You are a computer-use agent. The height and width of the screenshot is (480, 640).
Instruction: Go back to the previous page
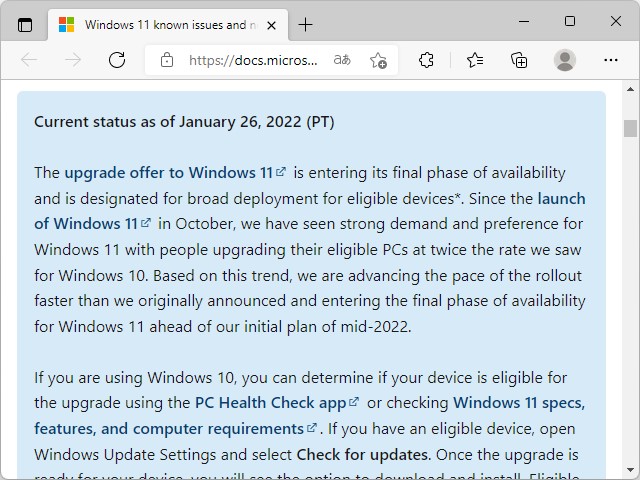click(x=29, y=60)
